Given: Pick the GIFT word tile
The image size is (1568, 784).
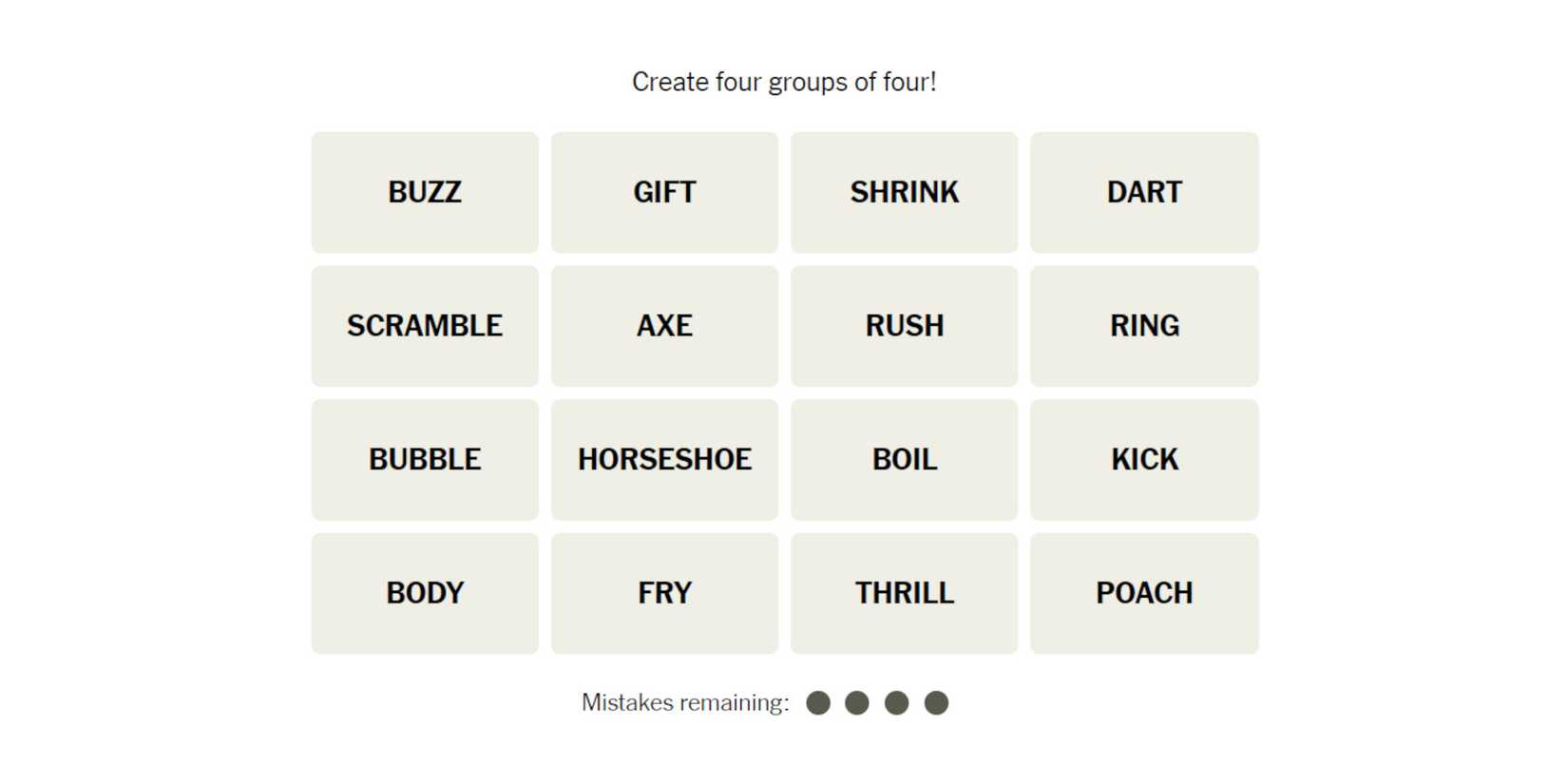Looking at the screenshot, I should tap(664, 192).
